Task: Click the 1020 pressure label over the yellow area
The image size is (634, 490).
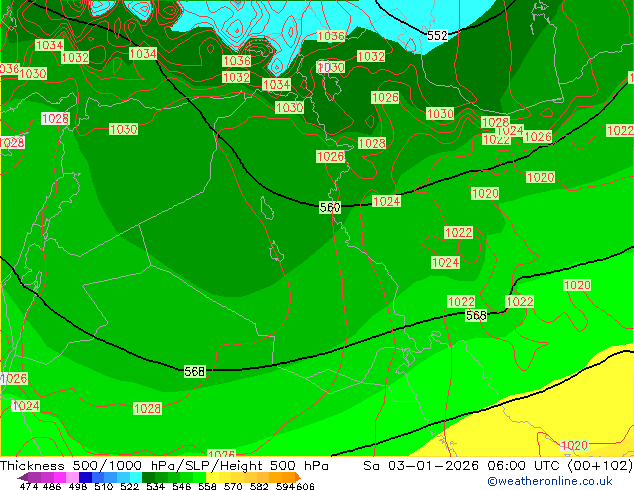Action: 574,446
